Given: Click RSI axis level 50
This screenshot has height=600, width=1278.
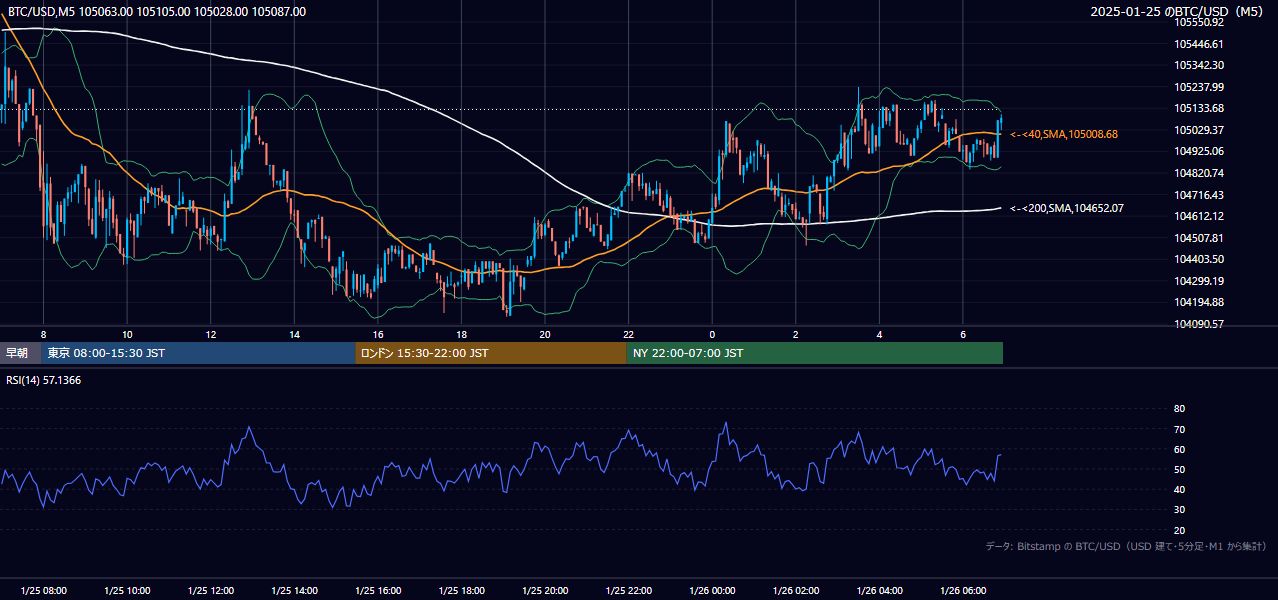Looking at the screenshot, I should (1179, 469).
